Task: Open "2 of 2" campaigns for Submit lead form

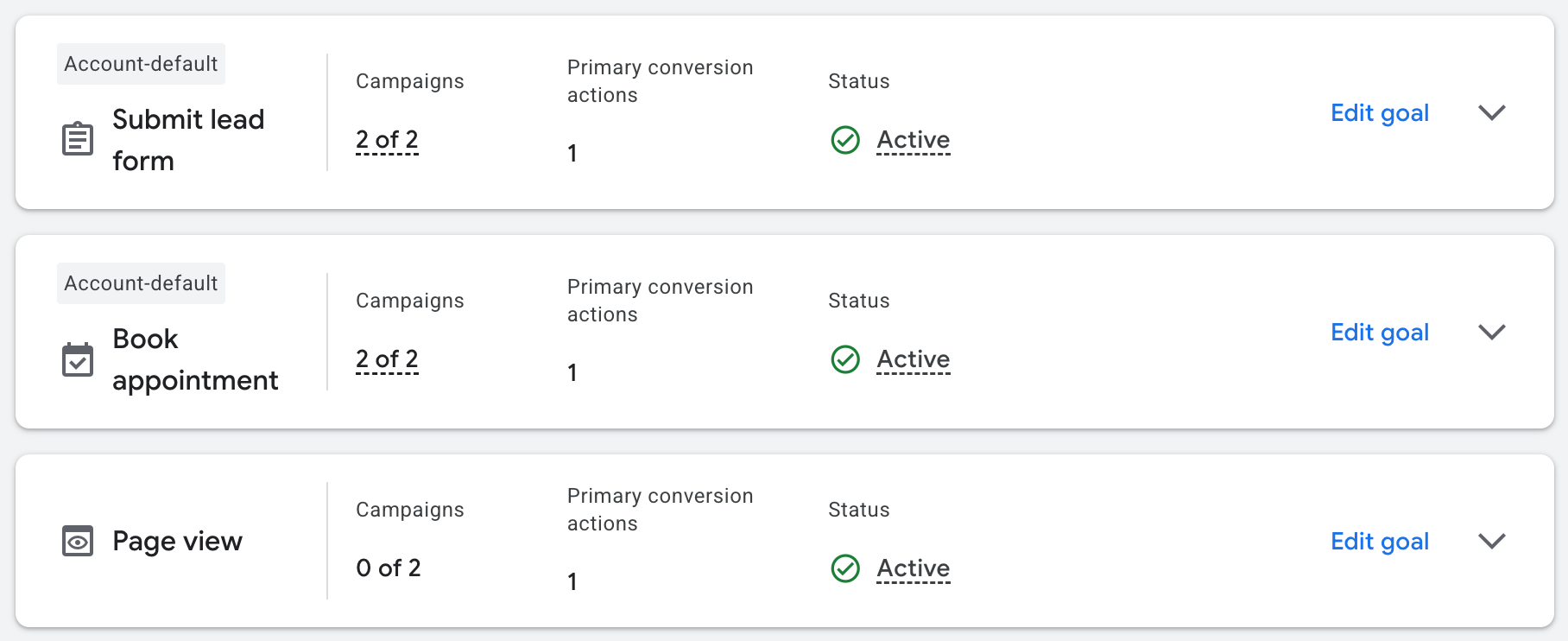Action: click(x=387, y=140)
